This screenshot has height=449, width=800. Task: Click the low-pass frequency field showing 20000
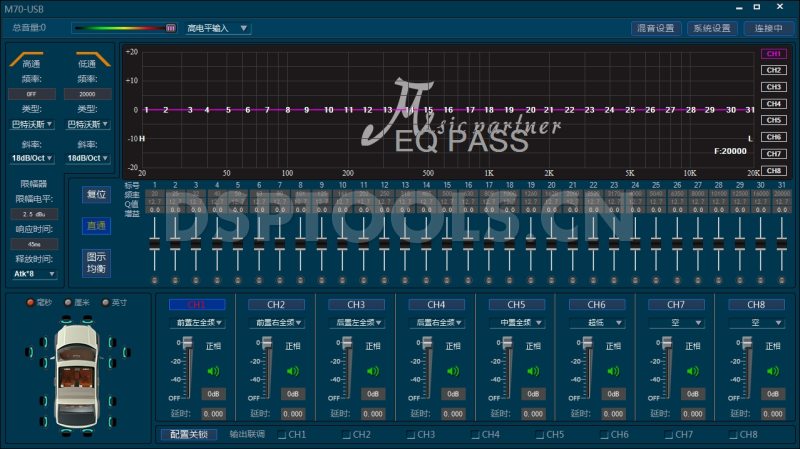(x=87, y=94)
